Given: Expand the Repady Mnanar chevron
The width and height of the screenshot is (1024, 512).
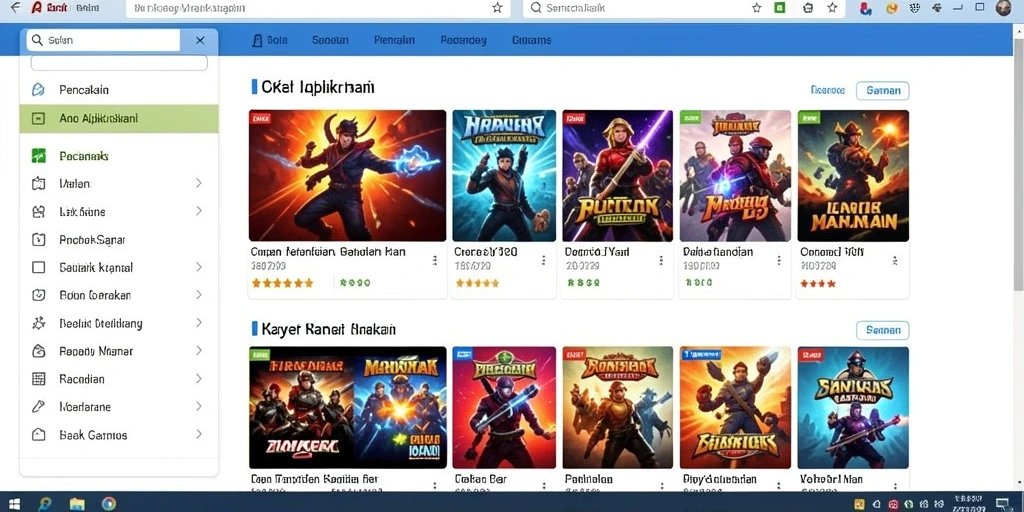Looking at the screenshot, I should [199, 351].
